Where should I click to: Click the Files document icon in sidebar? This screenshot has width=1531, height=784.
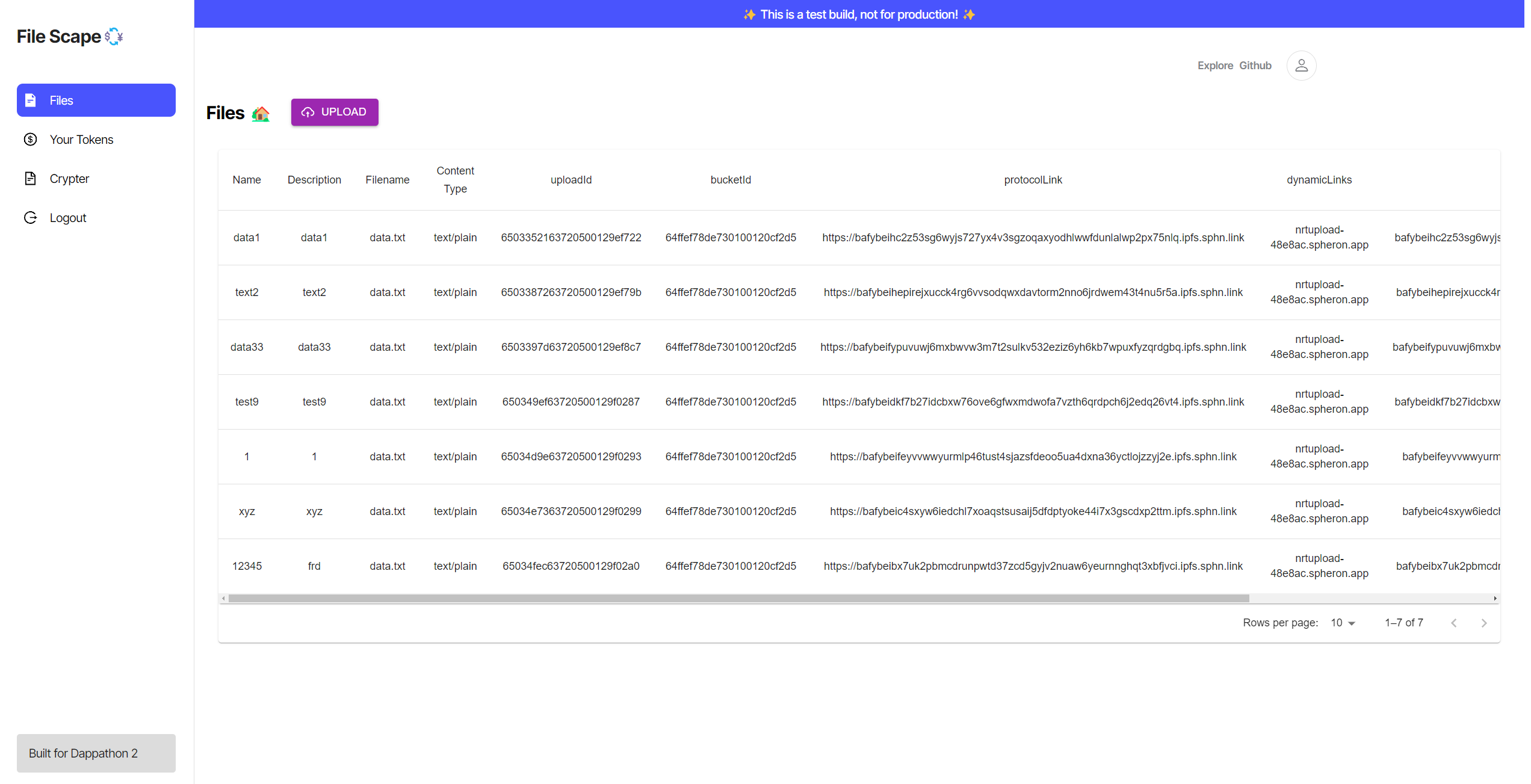tap(31, 100)
